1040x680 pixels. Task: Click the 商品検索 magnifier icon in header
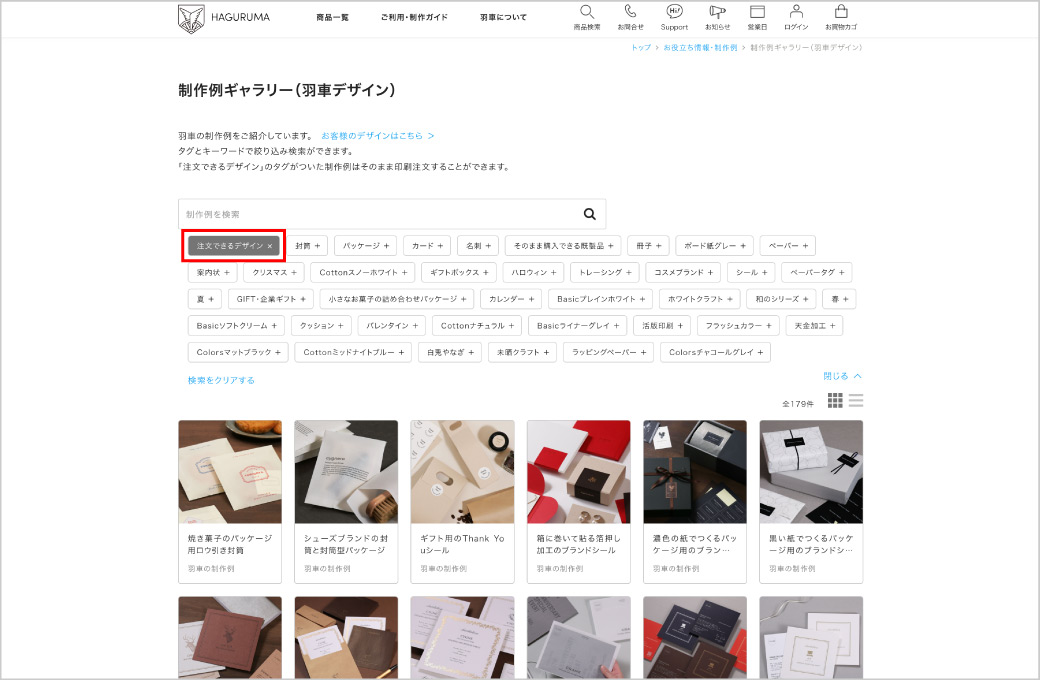coord(587,13)
